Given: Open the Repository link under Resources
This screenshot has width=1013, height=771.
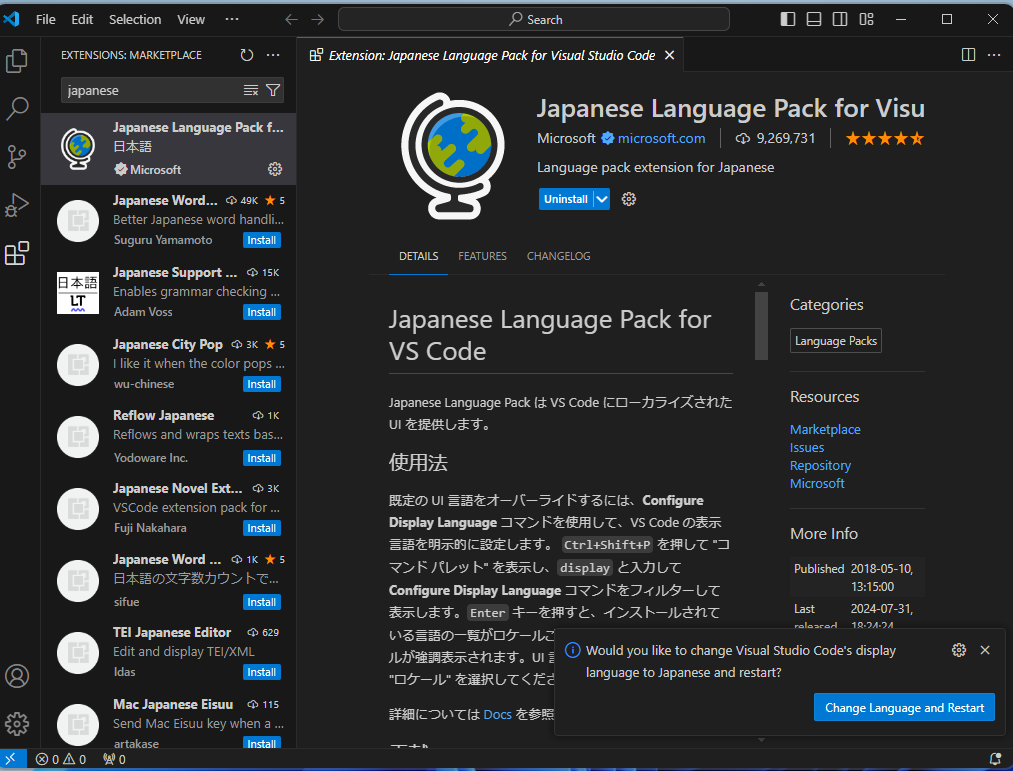Looking at the screenshot, I should 820,465.
